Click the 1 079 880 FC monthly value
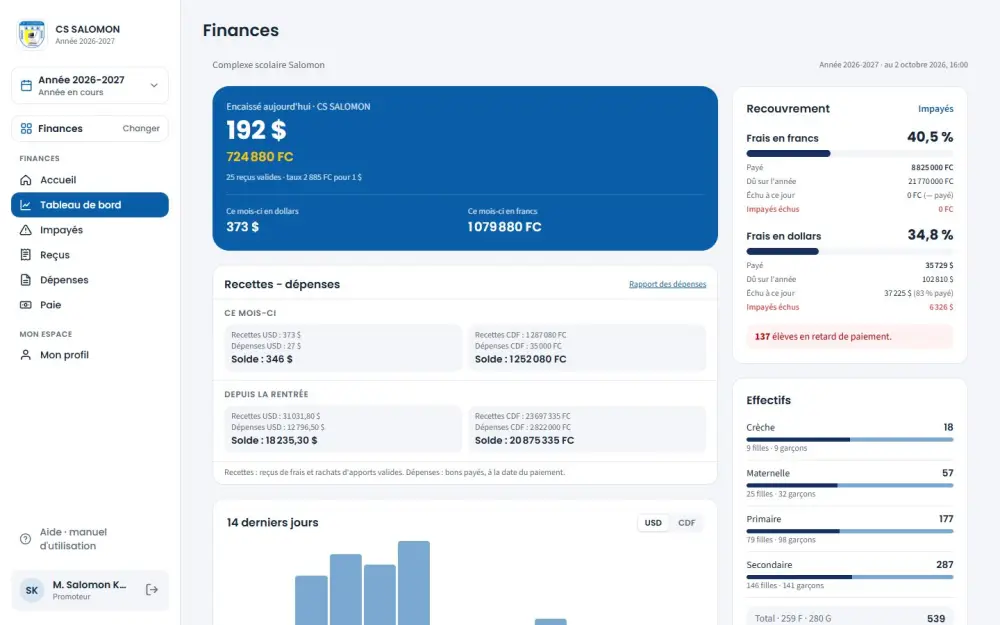This screenshot has width=1000, height=625. tap(504, 227)
